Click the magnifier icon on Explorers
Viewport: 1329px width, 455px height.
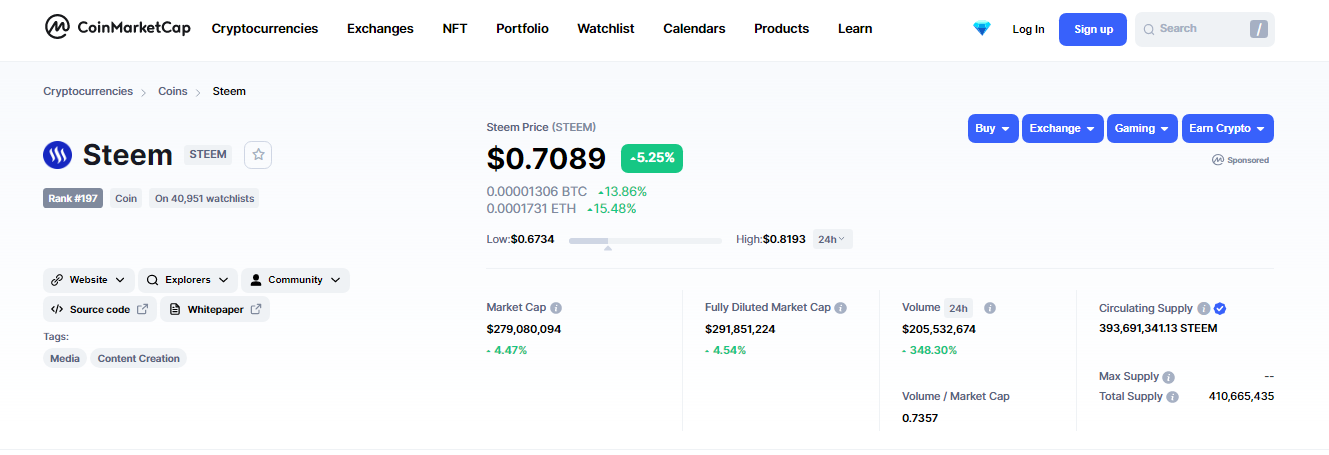click(x=154, y=280)
